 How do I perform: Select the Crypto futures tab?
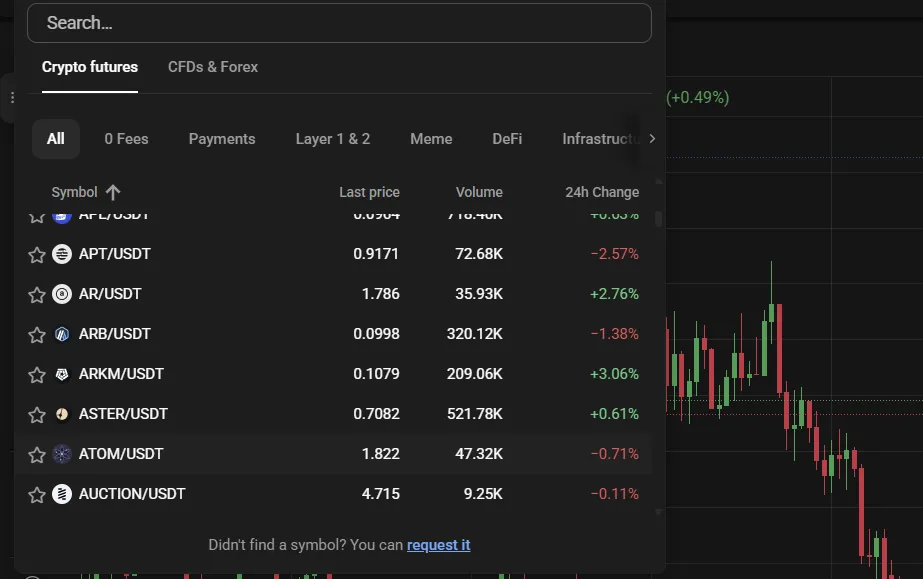click(89, 67)
